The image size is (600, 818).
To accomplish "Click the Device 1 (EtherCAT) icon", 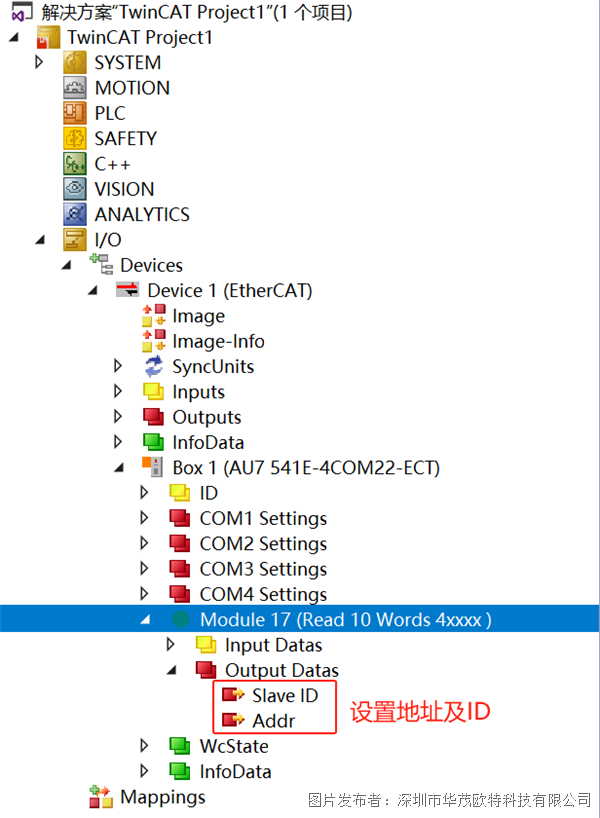I will point(127,290).
